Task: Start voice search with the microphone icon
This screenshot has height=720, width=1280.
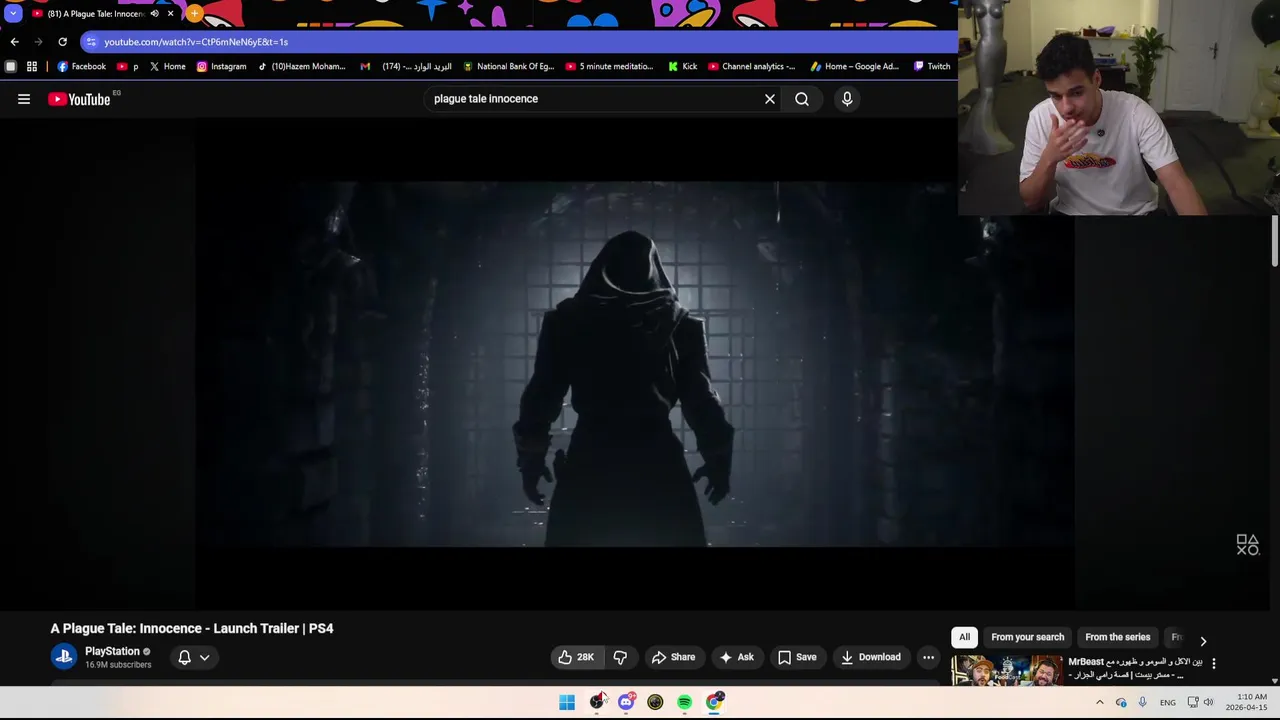Action: point(847,99)
